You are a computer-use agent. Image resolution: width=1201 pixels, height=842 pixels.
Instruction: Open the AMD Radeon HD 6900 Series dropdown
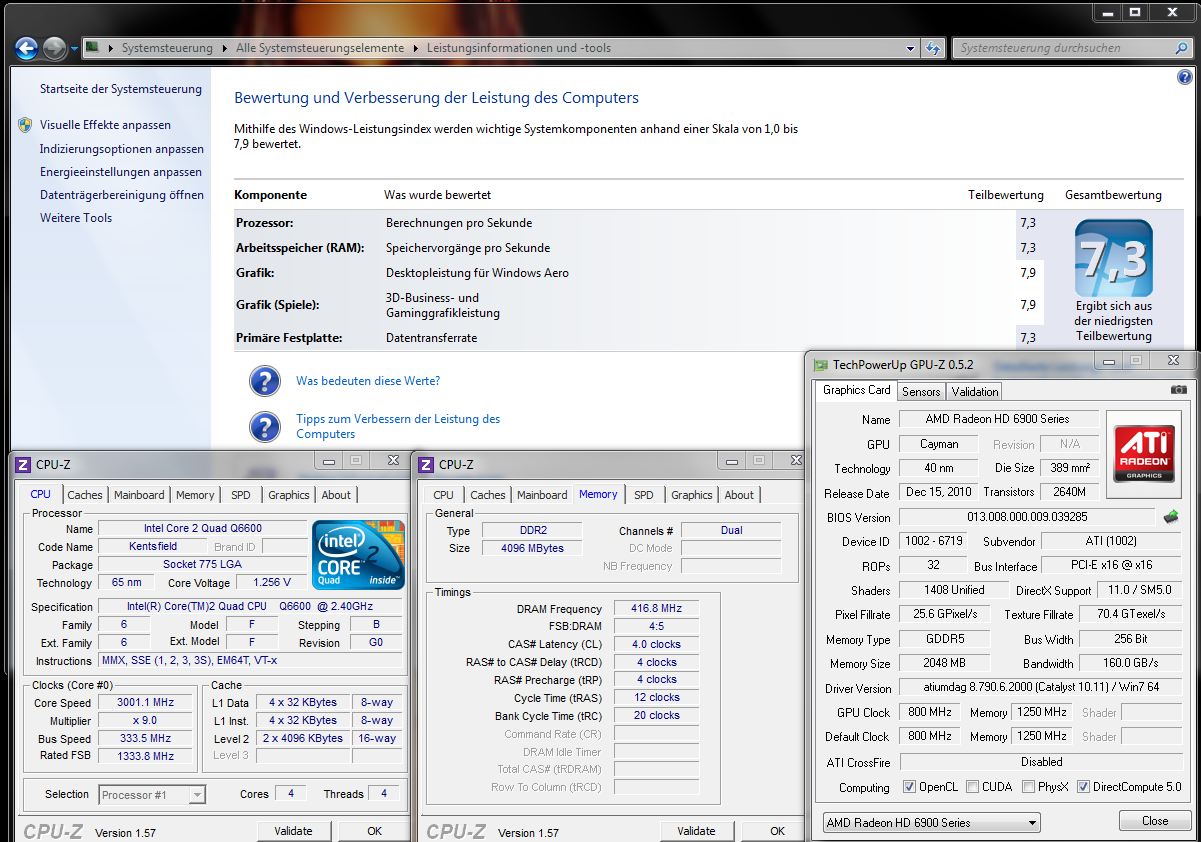click(930, 822)
